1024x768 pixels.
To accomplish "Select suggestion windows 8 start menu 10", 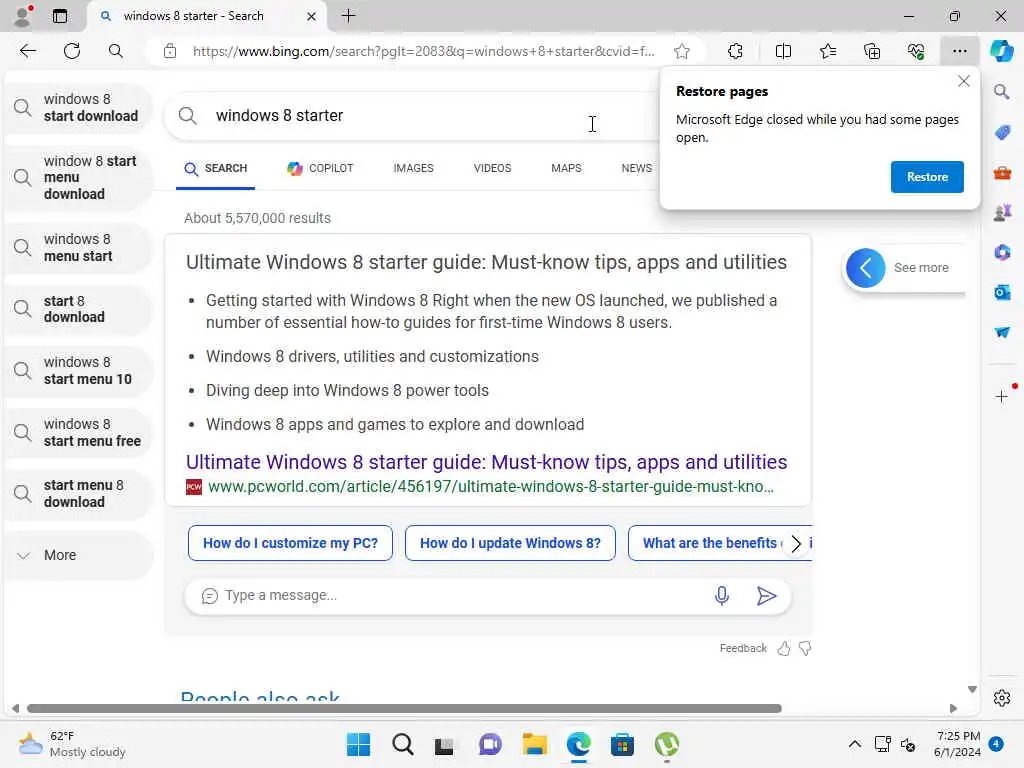I will click(x=78, y=370).
